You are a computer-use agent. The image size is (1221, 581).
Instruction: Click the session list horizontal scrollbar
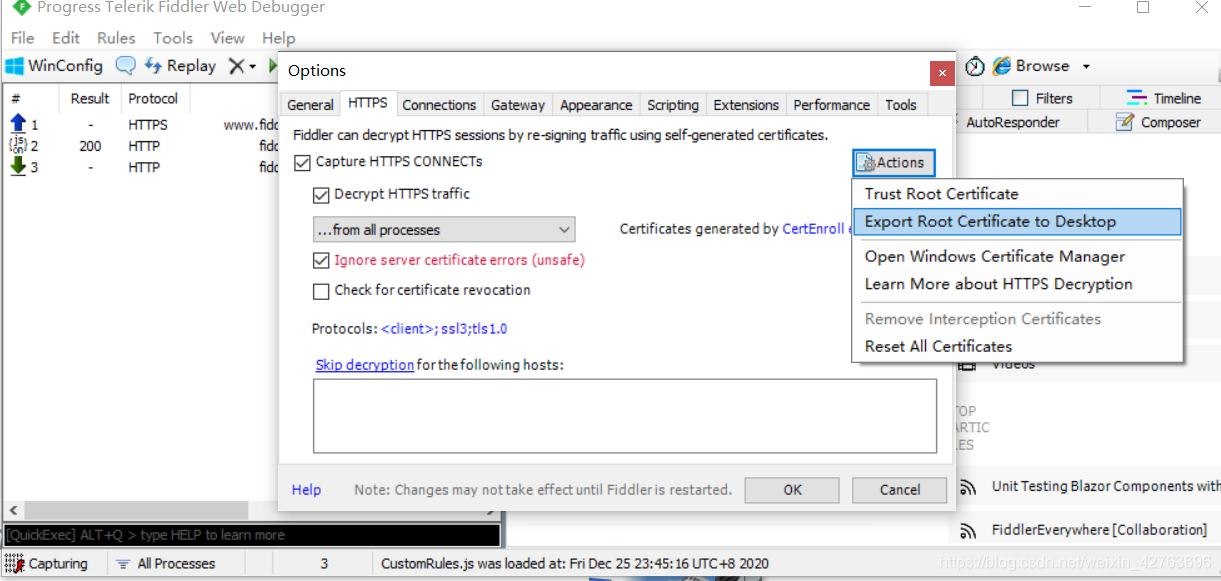(250, 511)
